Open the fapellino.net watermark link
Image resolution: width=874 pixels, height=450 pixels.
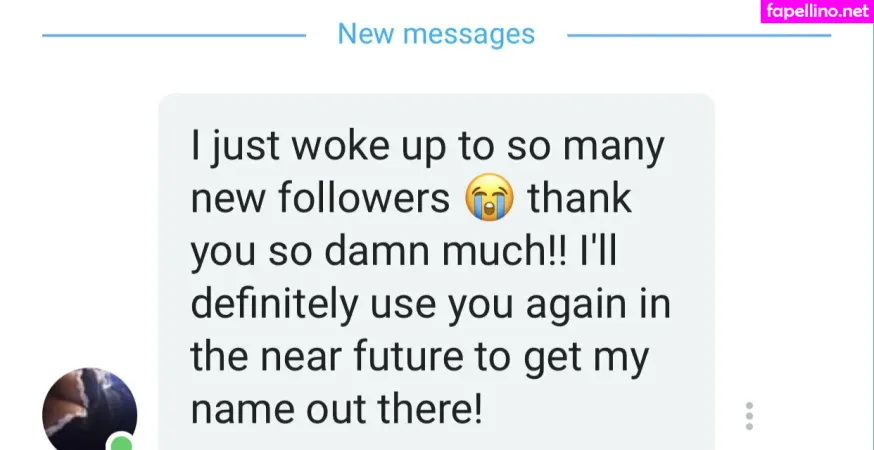click(x=816, y=12)
